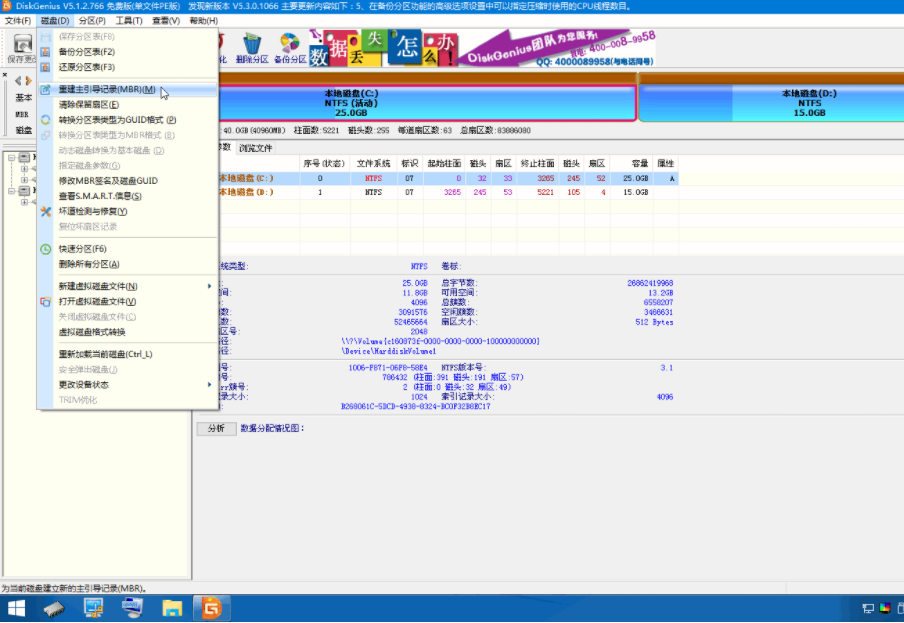Expand the 更改设备状态 submenu arrow
The width and height of the screenshot is (904, 623).
[x=209, y=384]
